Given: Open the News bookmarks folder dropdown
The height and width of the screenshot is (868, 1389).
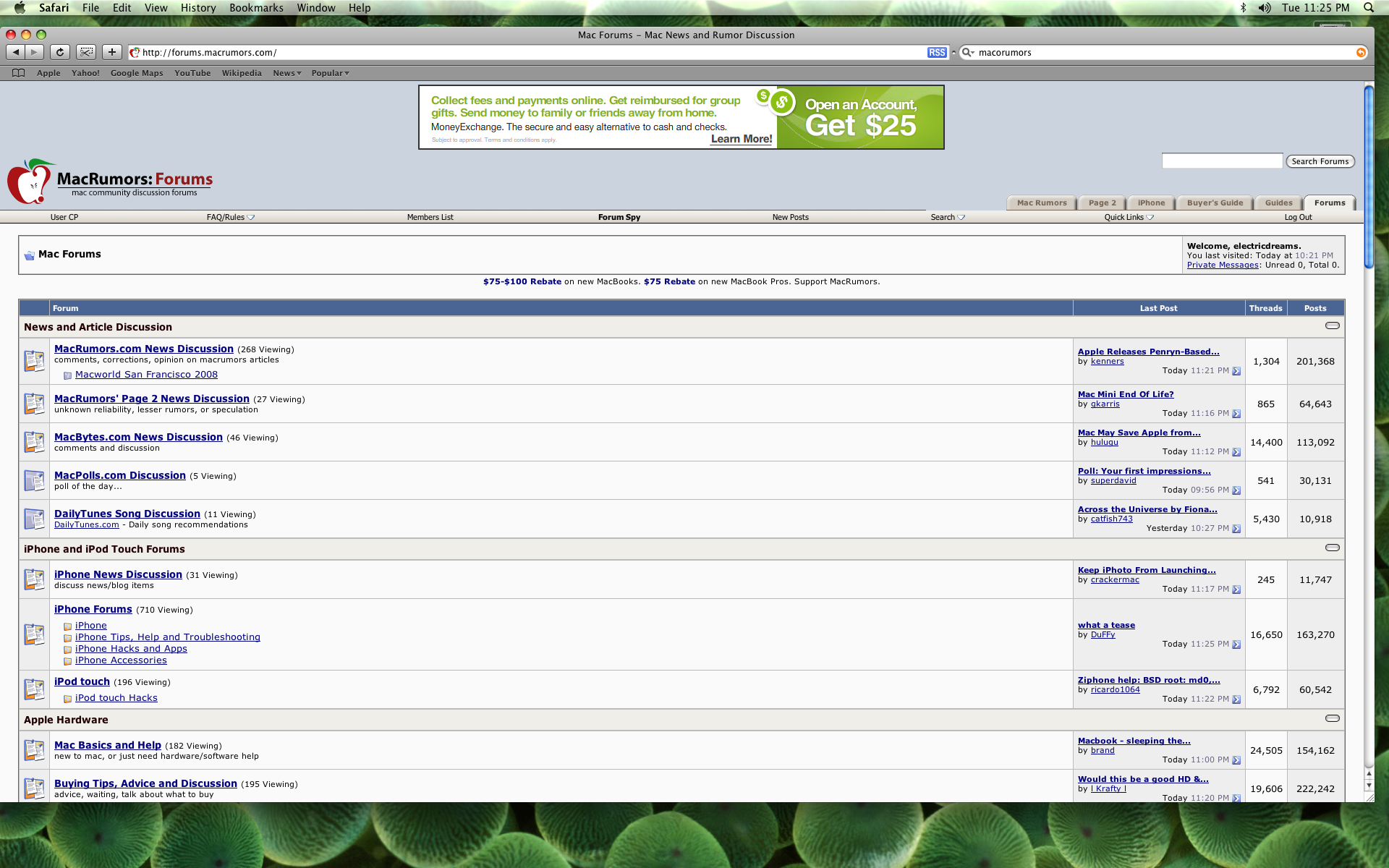Looking at the screenshot, I should tap(286, 73).
